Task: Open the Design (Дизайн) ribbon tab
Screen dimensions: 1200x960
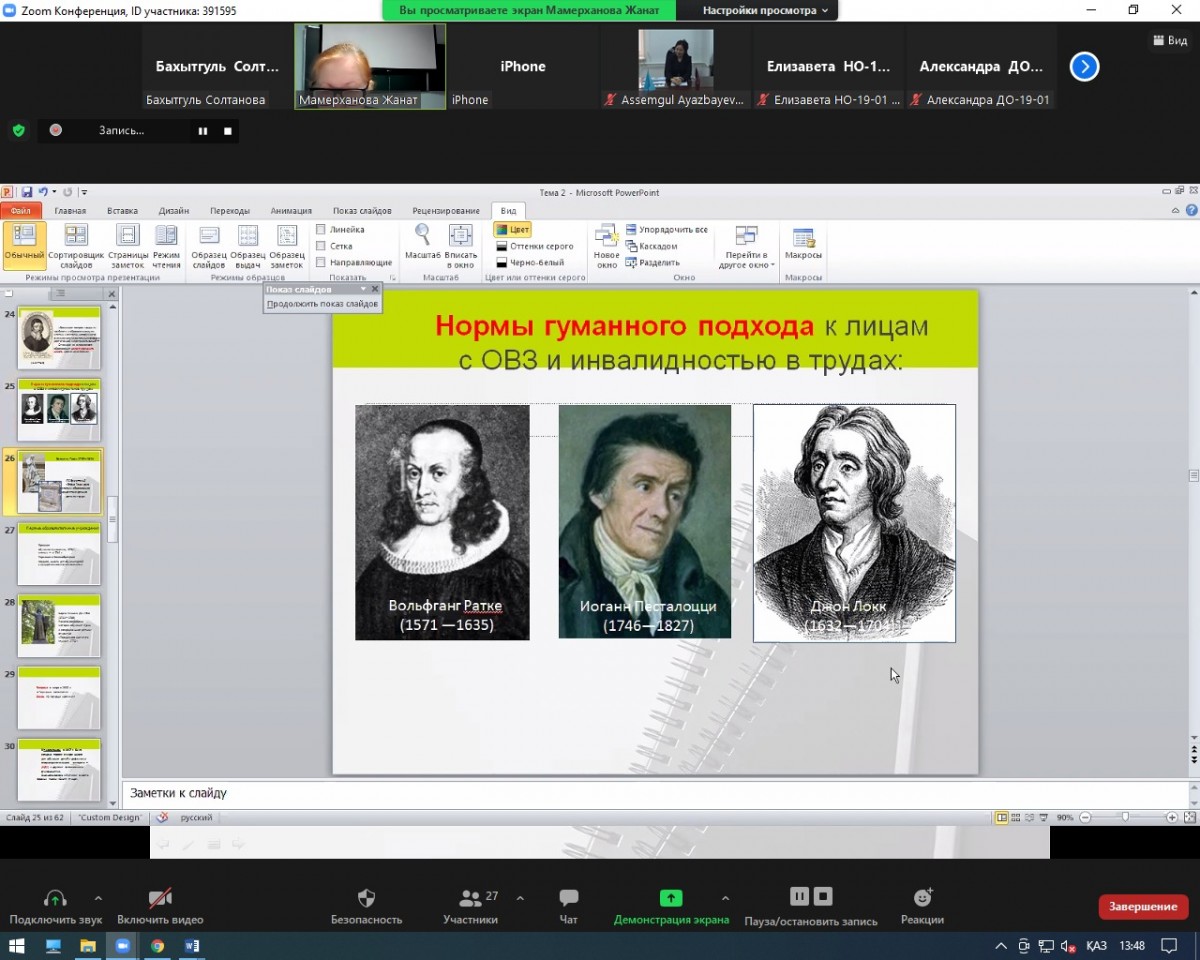Action: click(173, 211)
